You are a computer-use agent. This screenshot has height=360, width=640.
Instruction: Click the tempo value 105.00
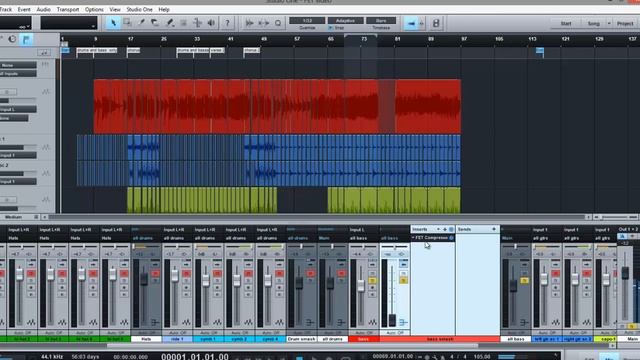(482, 357)
